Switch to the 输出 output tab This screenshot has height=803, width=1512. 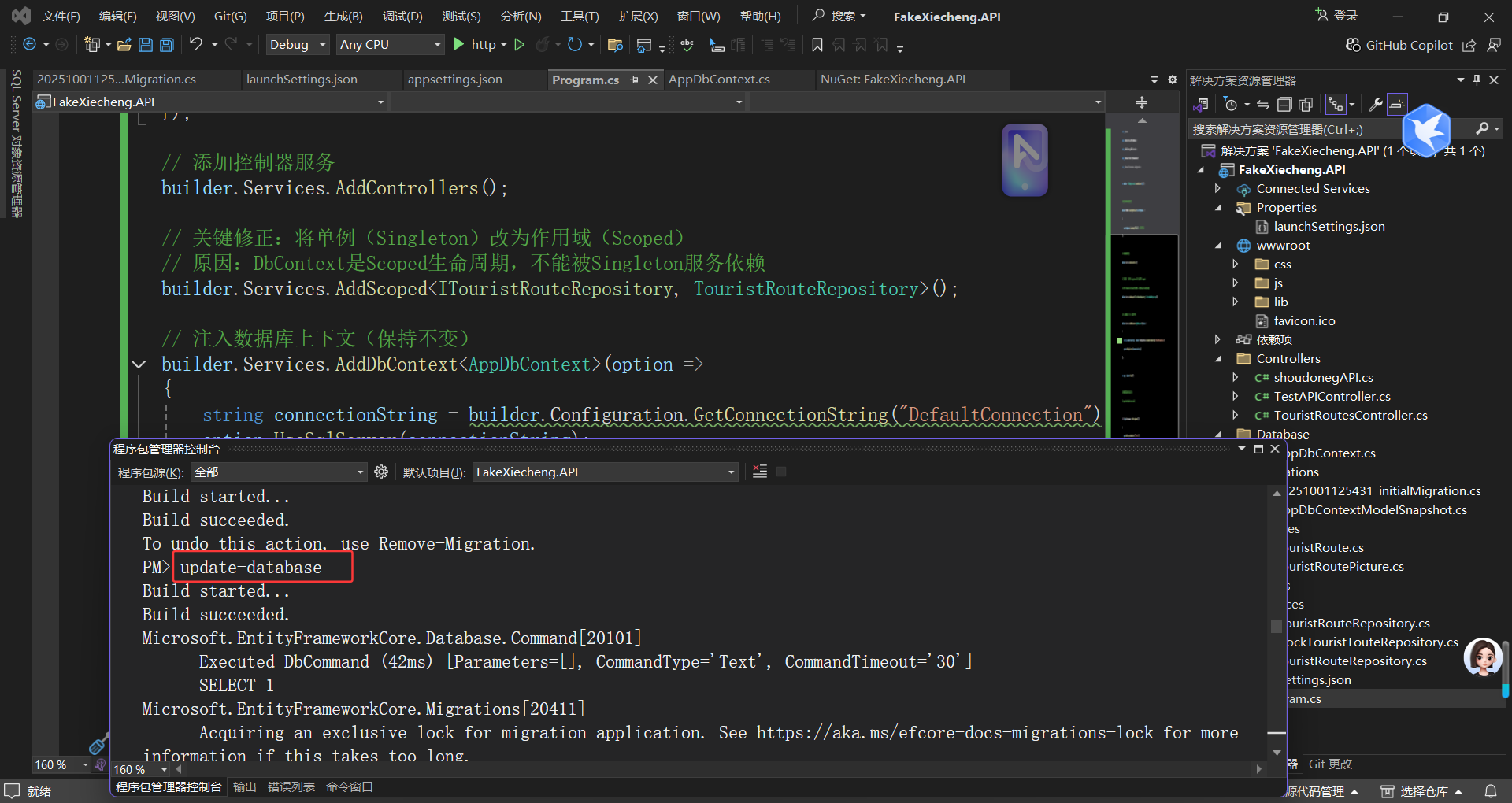[x=245, y=787]
